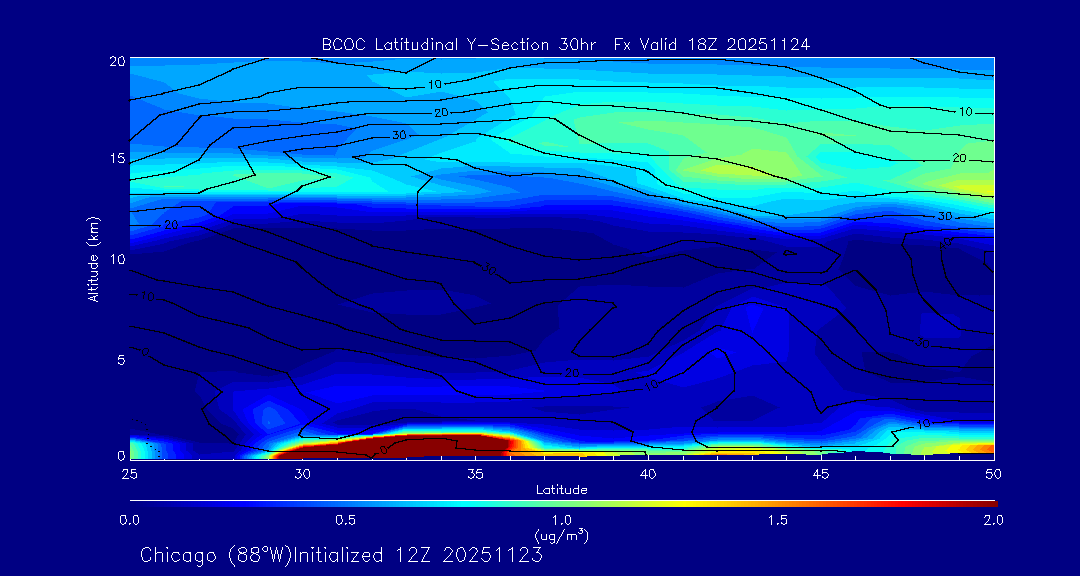Click colorbar value label "1.5"
Image resolution: width=1080 pixels, height=576 pixels.
(x=778, y=520)
